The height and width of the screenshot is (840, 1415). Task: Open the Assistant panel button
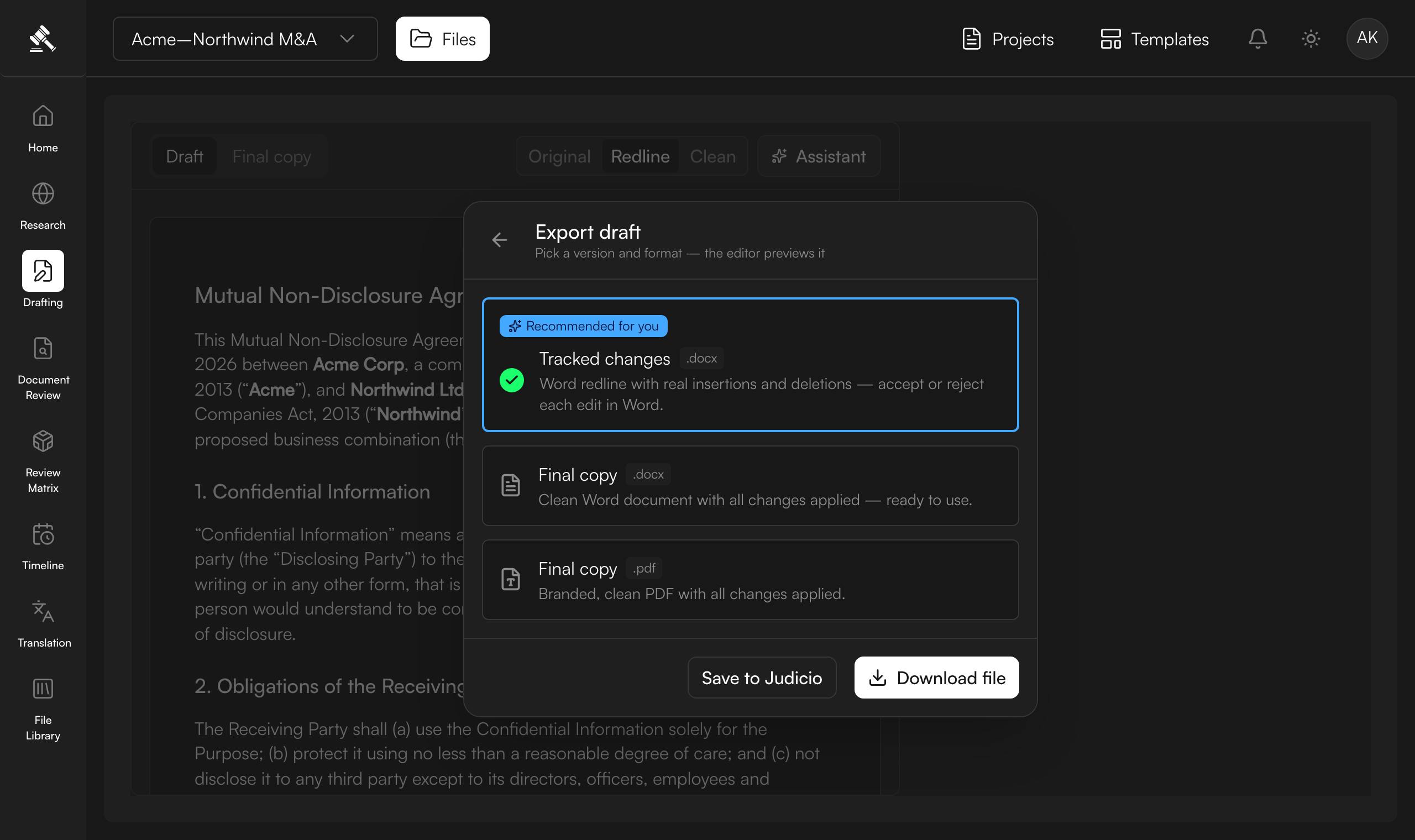(x=819, y=156)
